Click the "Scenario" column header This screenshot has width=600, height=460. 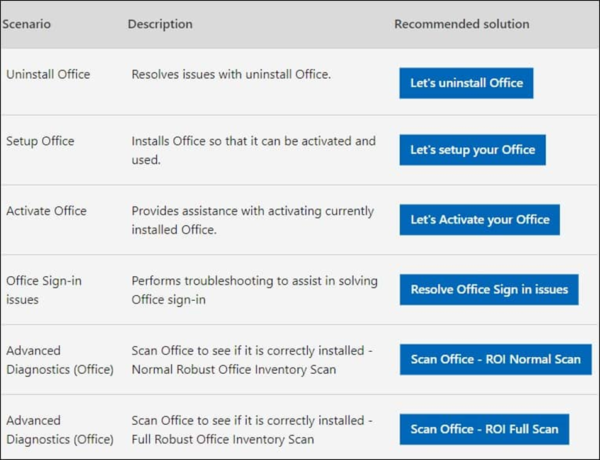tap(27, 24)
